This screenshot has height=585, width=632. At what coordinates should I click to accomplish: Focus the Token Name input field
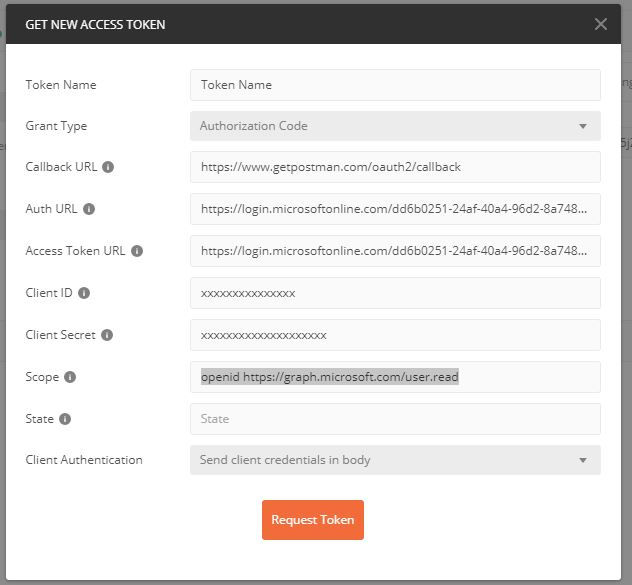[395, 85]
